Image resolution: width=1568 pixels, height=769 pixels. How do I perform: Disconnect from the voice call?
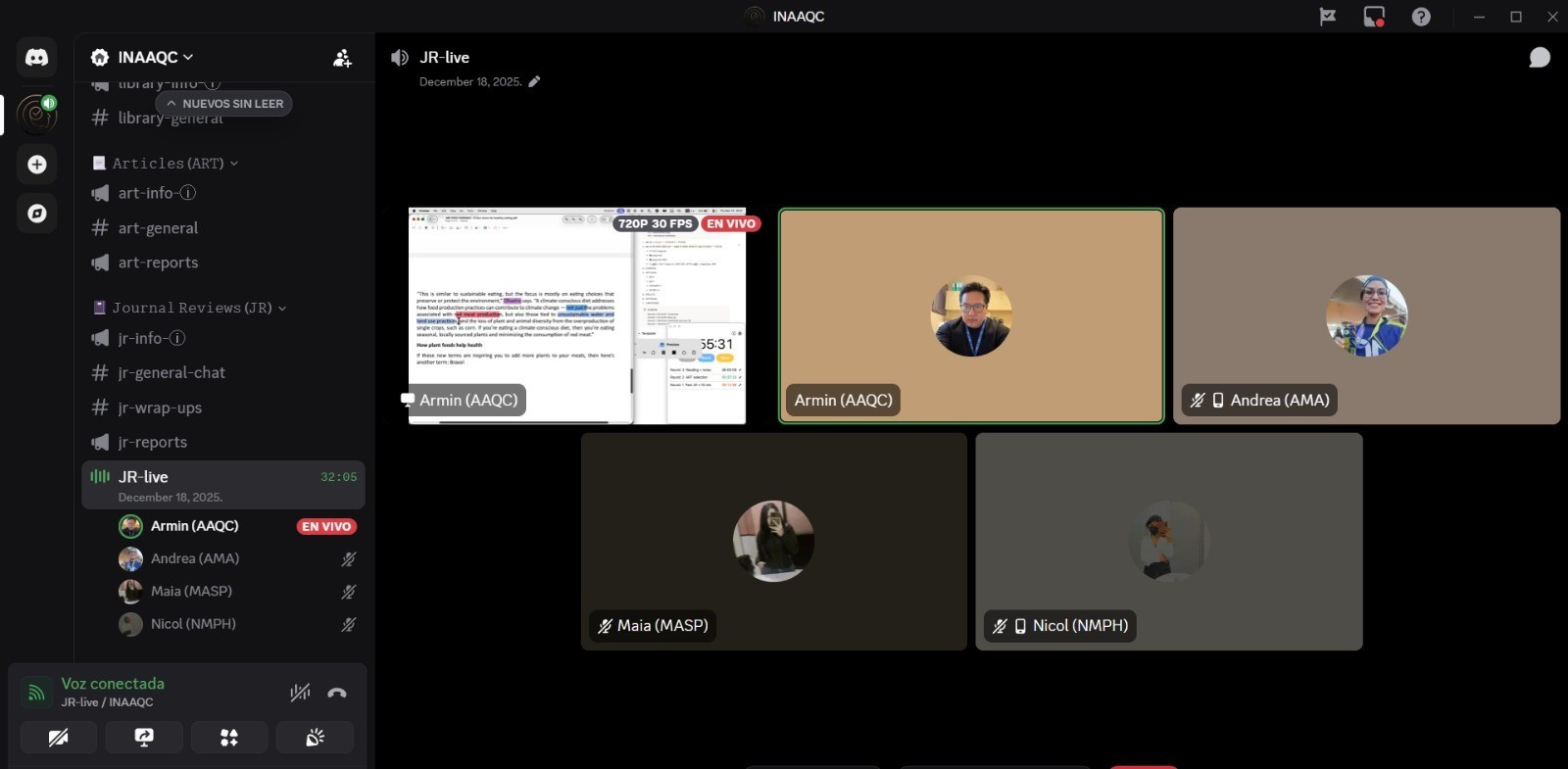pyautogui.click(x=337, y=693)
